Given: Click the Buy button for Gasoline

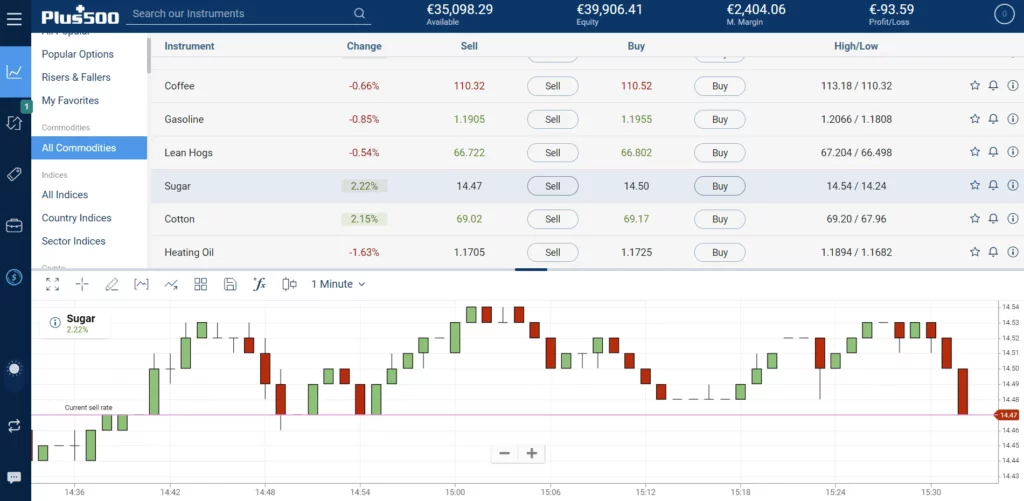Looking at the screenshot, I should [720, 120].
